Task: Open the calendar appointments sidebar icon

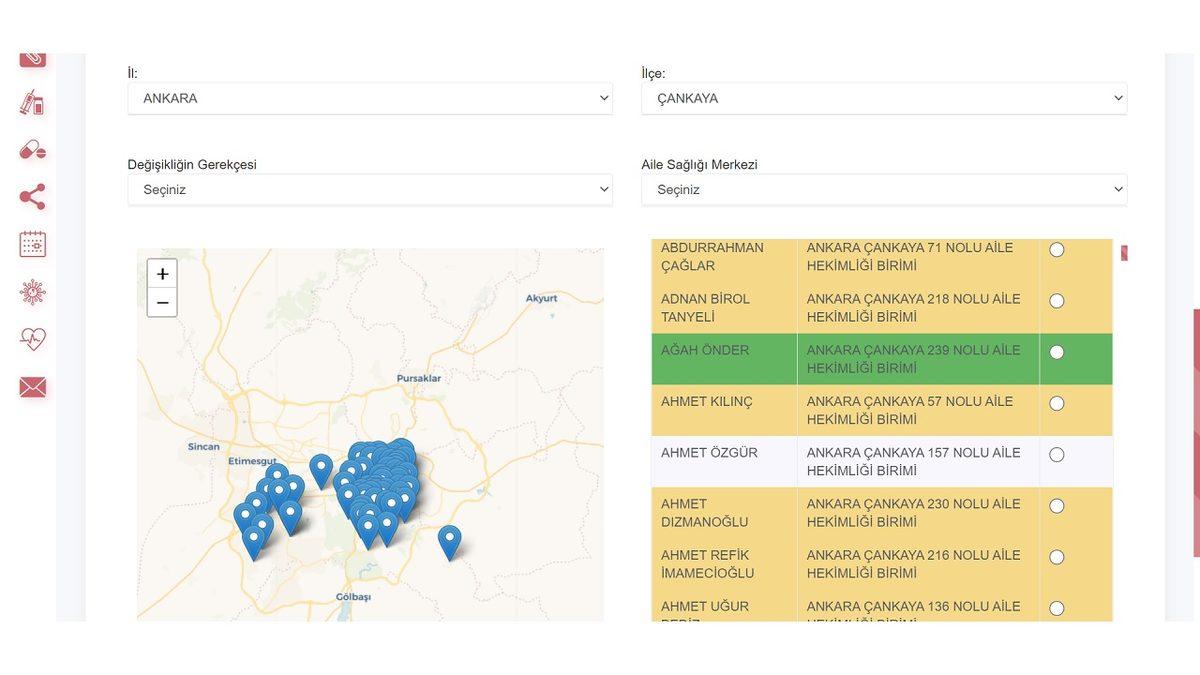Action: pos(32,244)
